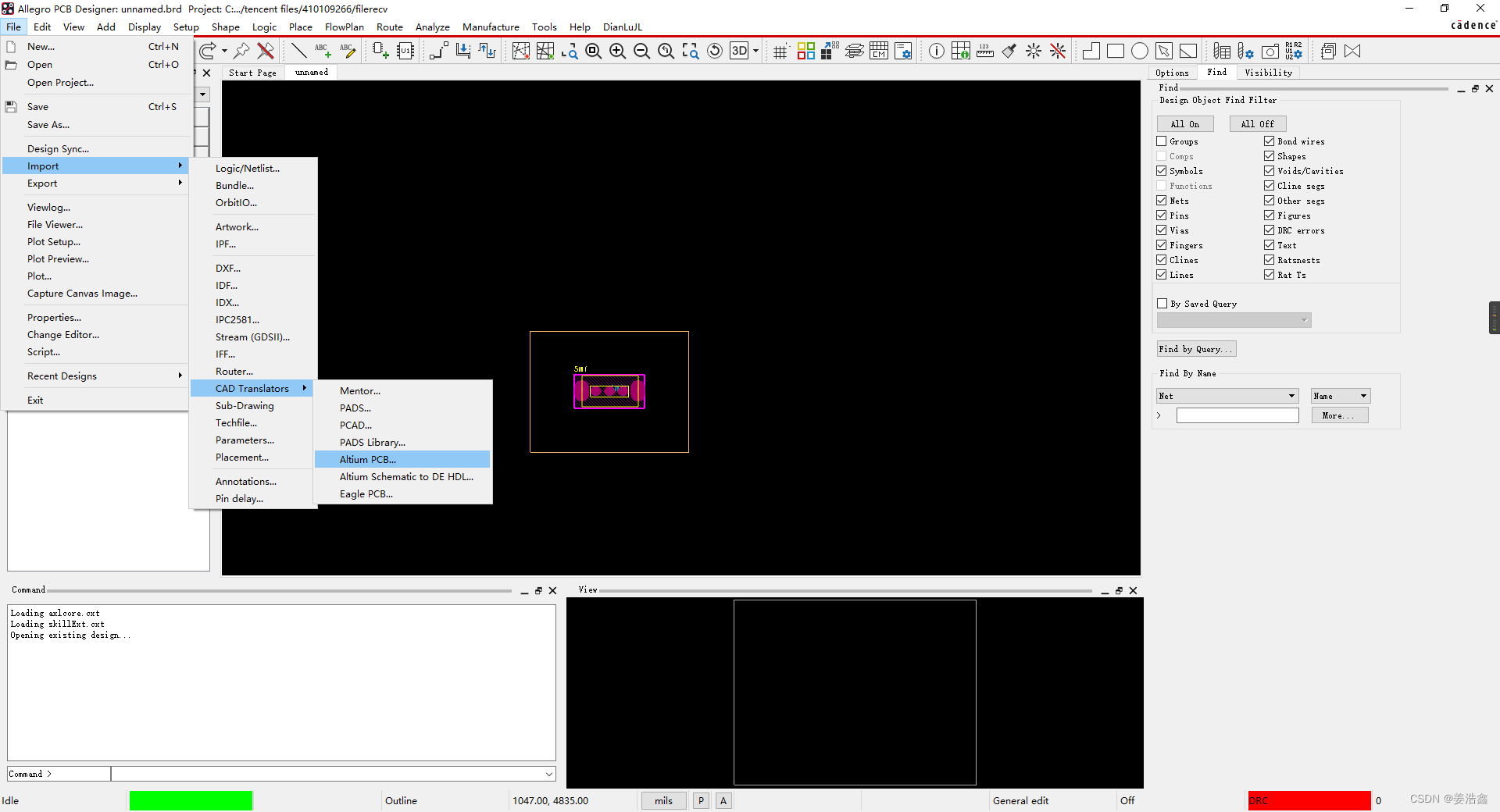1500x812 pixels.
Task: Expand the dropdown arrow under the File menu
Action: 203,94
